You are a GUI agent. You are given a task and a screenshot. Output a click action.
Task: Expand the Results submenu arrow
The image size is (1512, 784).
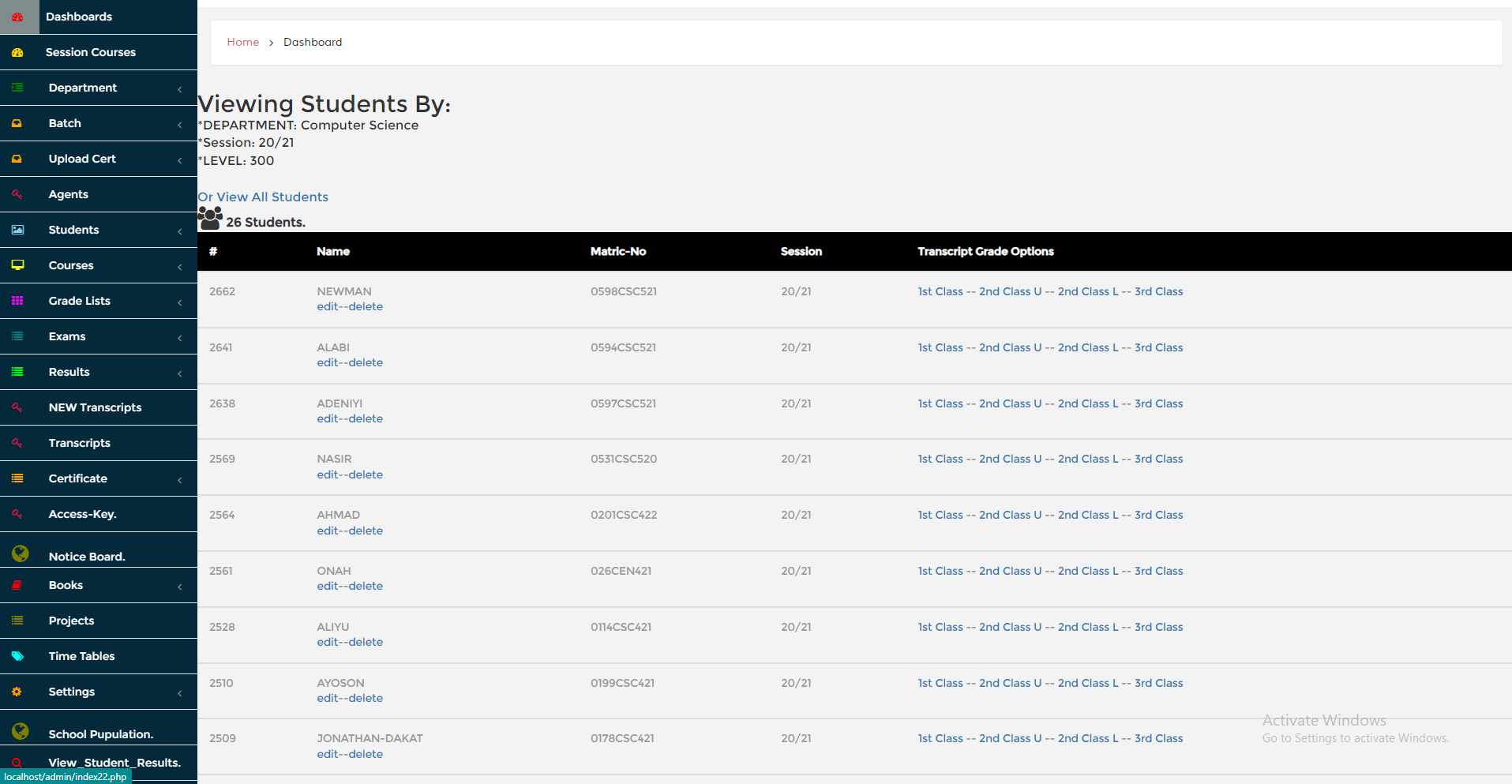[180, 373]
